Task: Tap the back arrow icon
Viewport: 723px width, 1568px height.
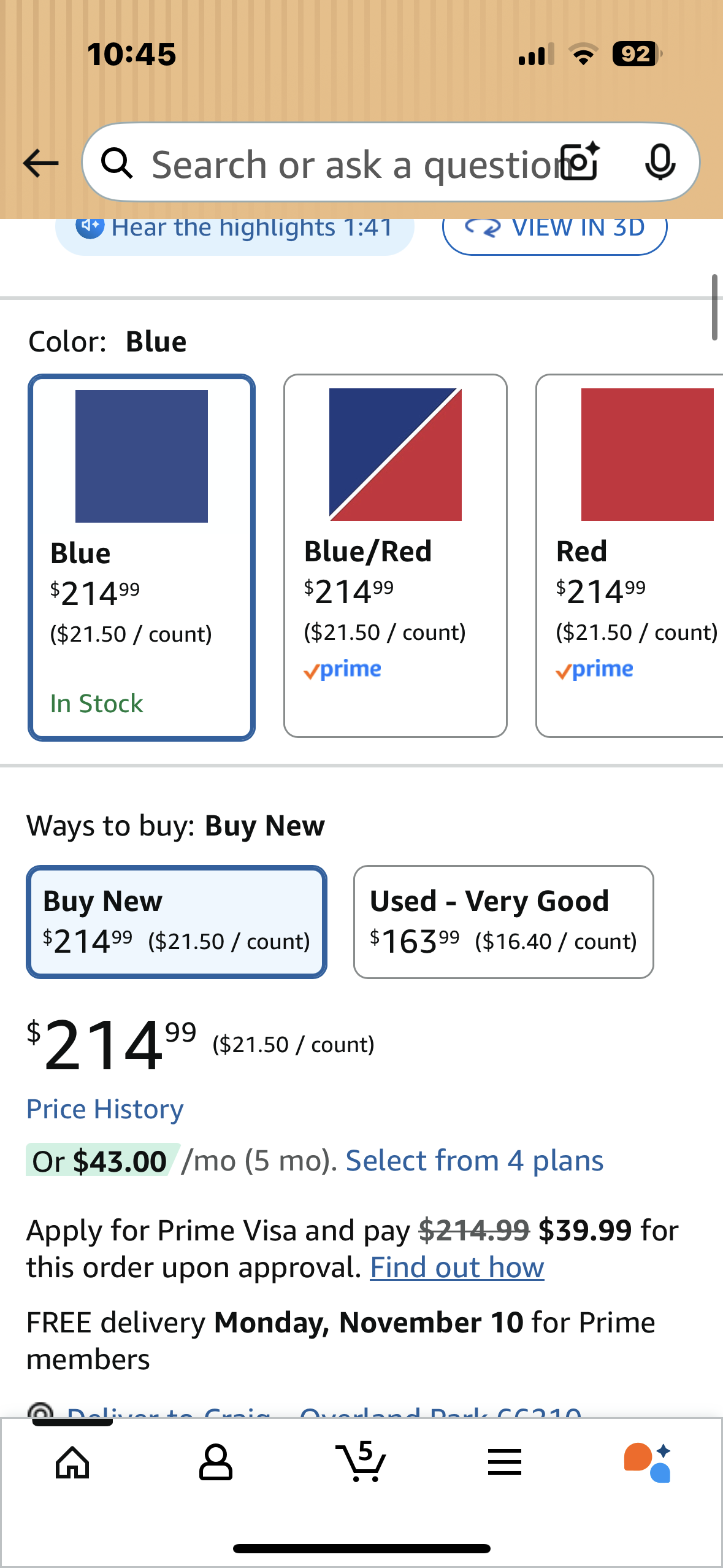Action: click(x=40, y=163)
